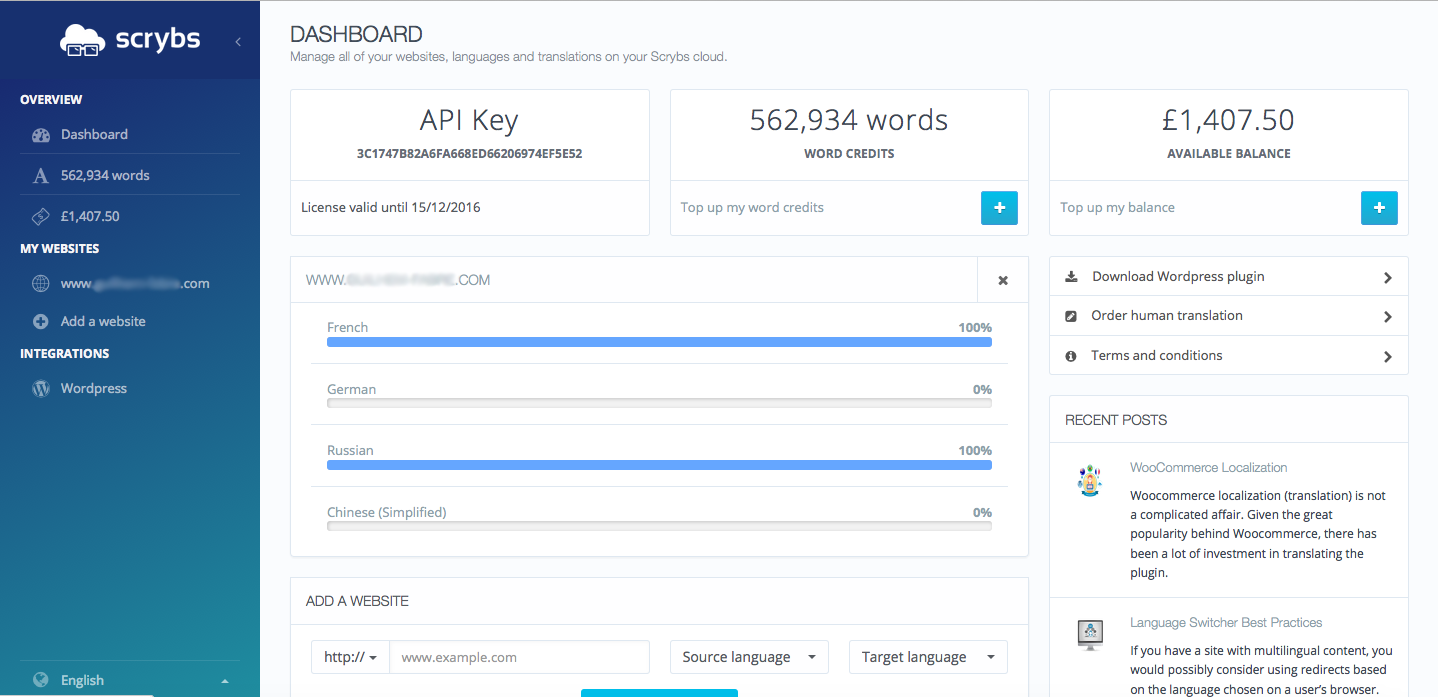Viewport: 1438px width, 697px height.
Task: Click the French translation progress bar
Action: click(x=659, y=342)
